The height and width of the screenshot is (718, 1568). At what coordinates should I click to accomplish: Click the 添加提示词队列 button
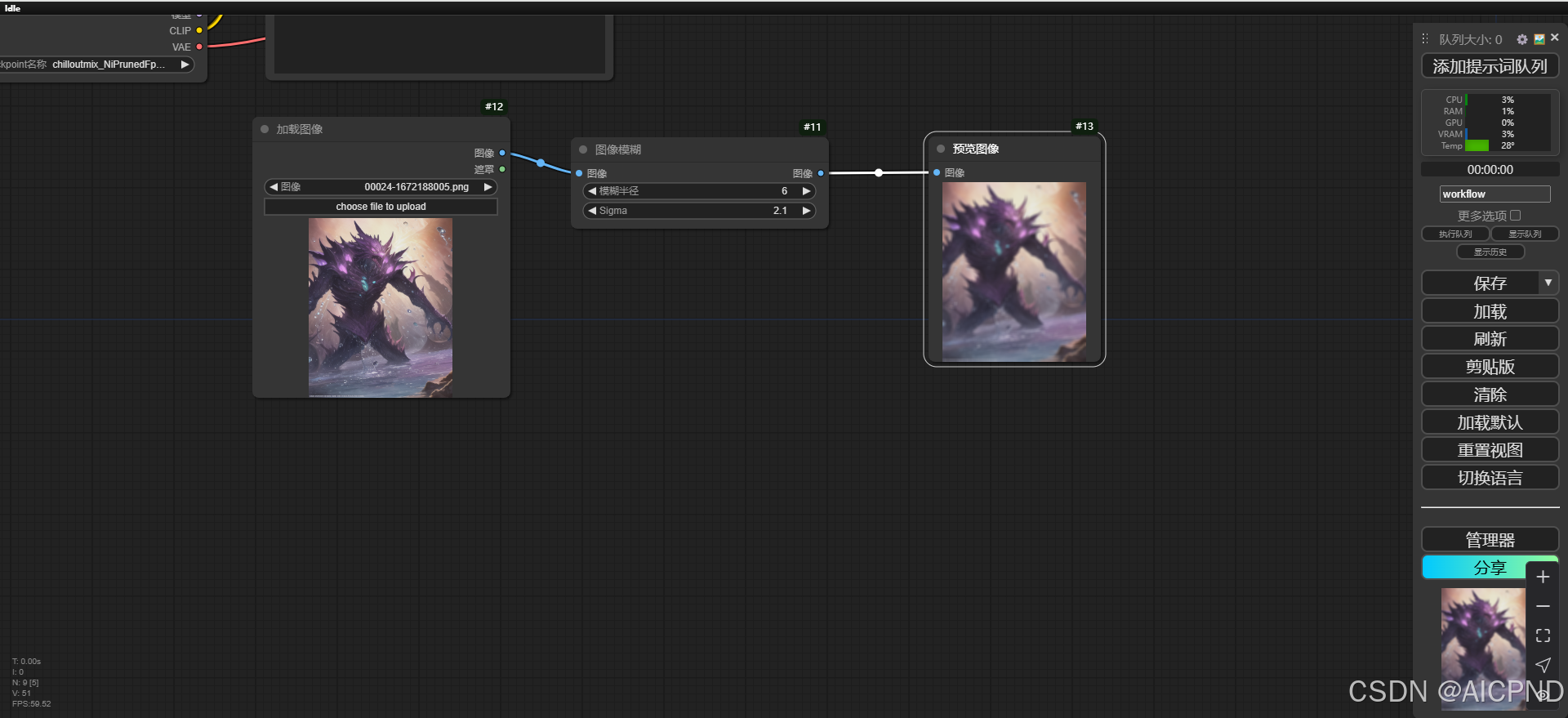1490,66
